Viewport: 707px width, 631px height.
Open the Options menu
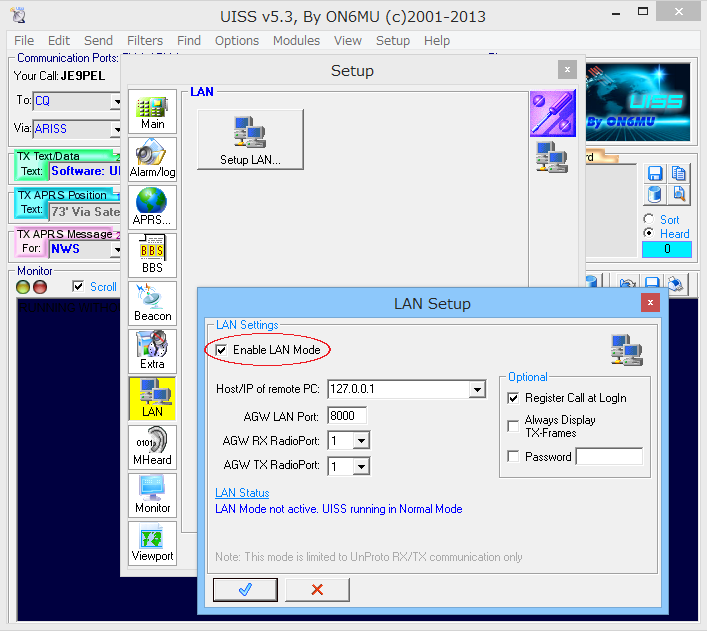[x=237, y=41]
